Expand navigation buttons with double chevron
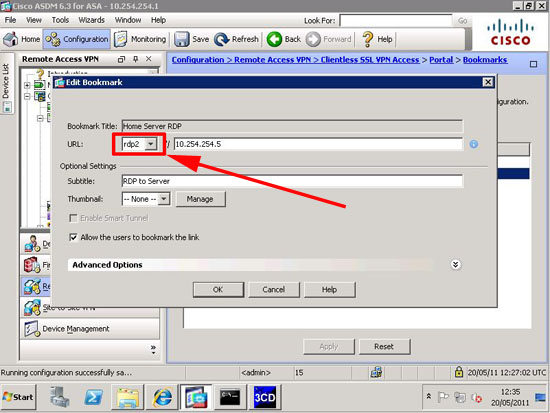This screenshot has width=550, height=413. pyautogui.click(x=153, y=349)
